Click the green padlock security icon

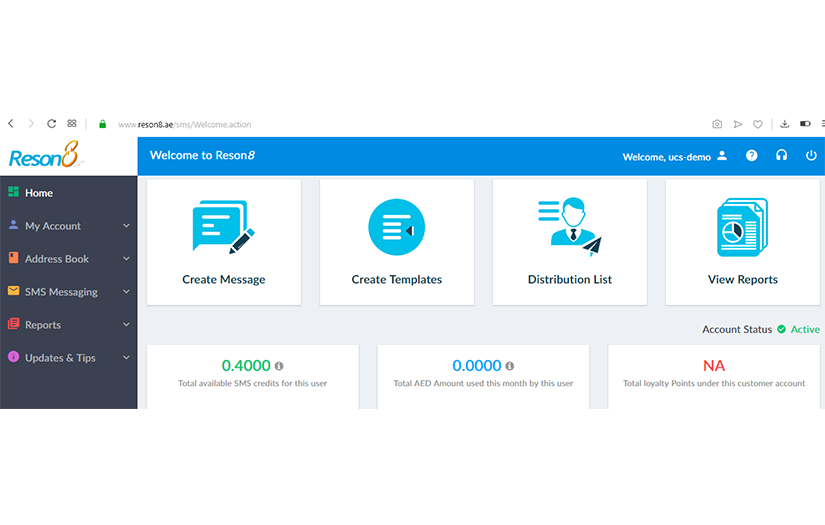pyautogui.click(x=103, y=124)
